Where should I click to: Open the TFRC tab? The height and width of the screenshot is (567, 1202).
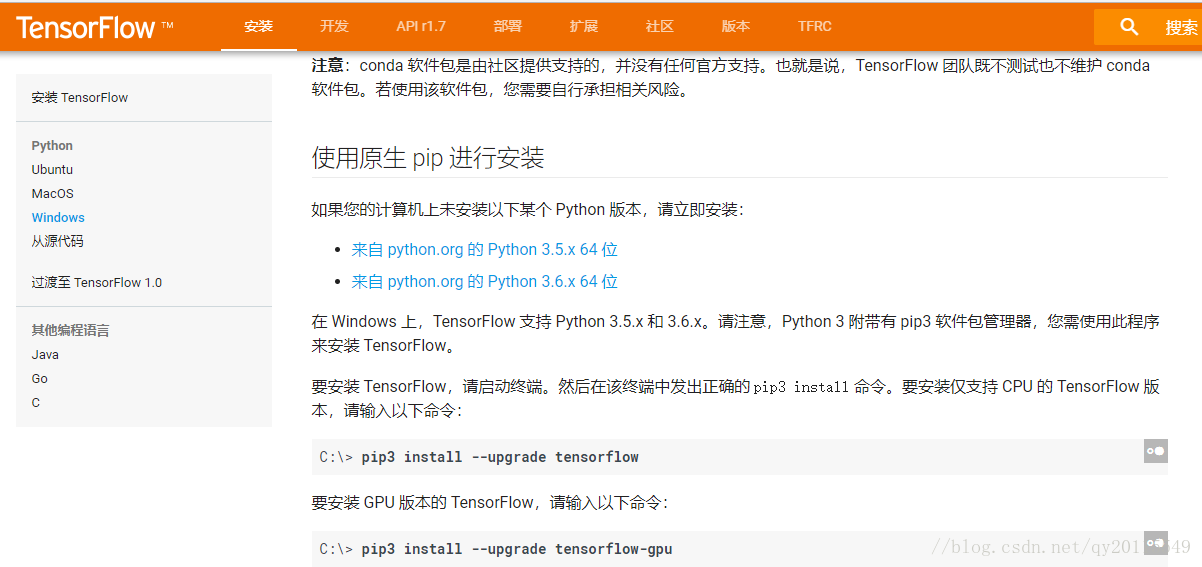click(x=814, y=27)
